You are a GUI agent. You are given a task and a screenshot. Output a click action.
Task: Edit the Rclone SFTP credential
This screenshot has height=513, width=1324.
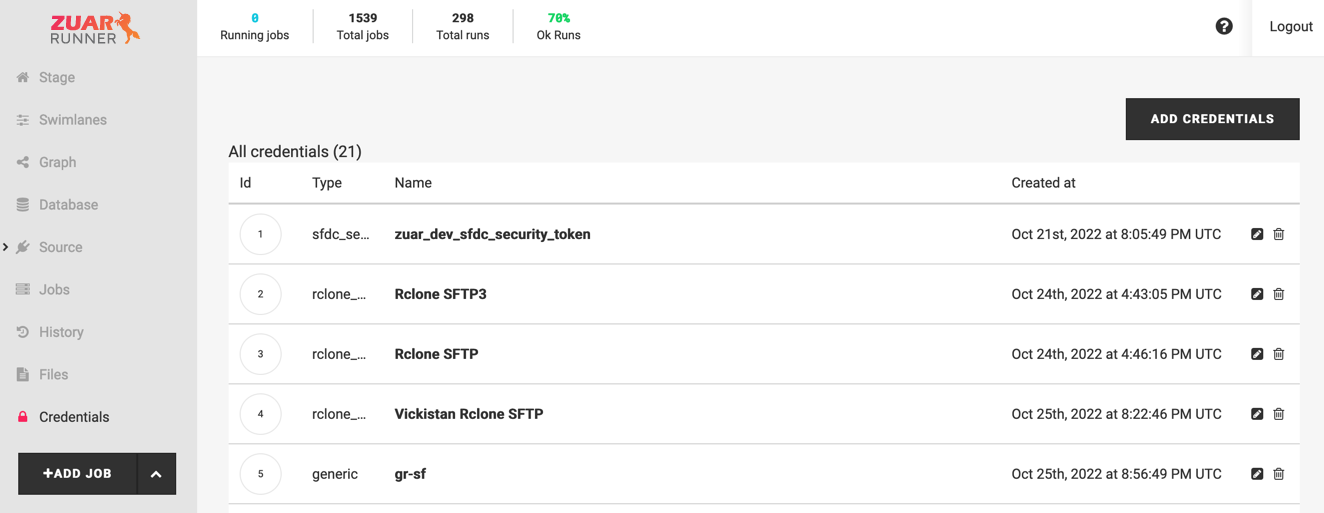coord(1257,354)
